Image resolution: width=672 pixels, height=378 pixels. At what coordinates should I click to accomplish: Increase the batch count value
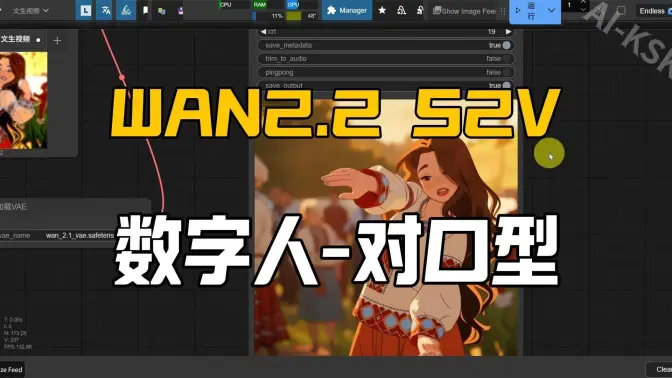click(583, 2)
